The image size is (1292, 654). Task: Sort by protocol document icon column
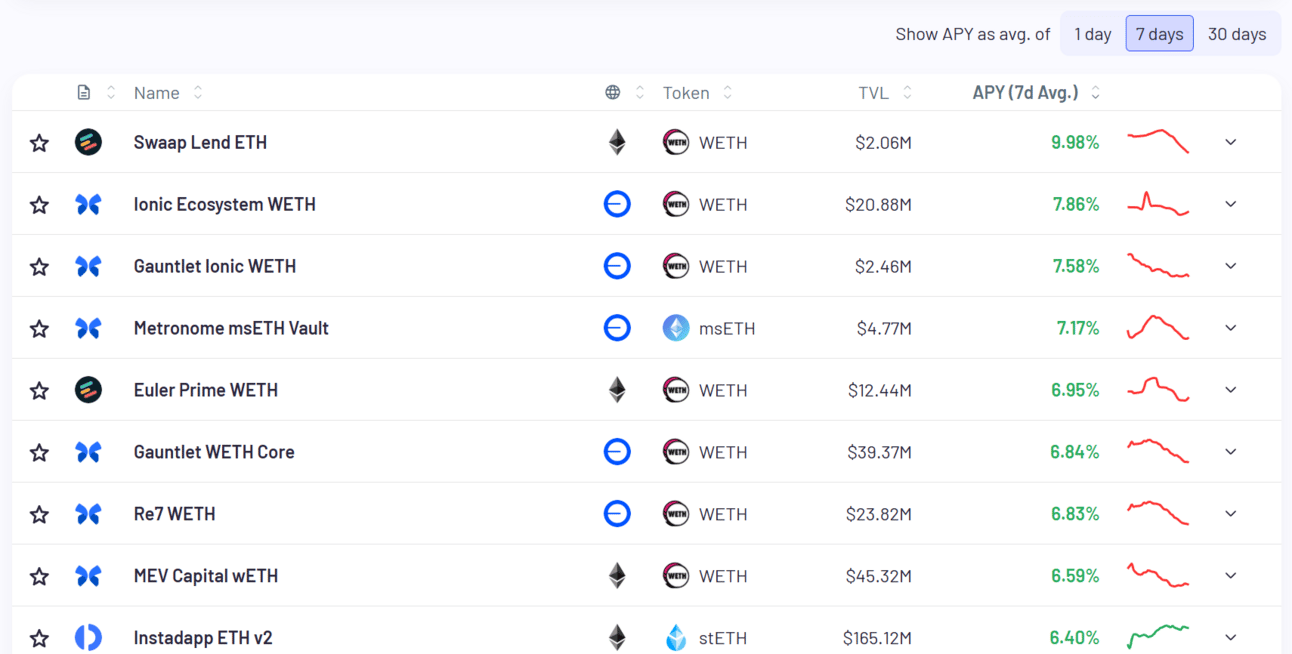click(x=97, y=93)
